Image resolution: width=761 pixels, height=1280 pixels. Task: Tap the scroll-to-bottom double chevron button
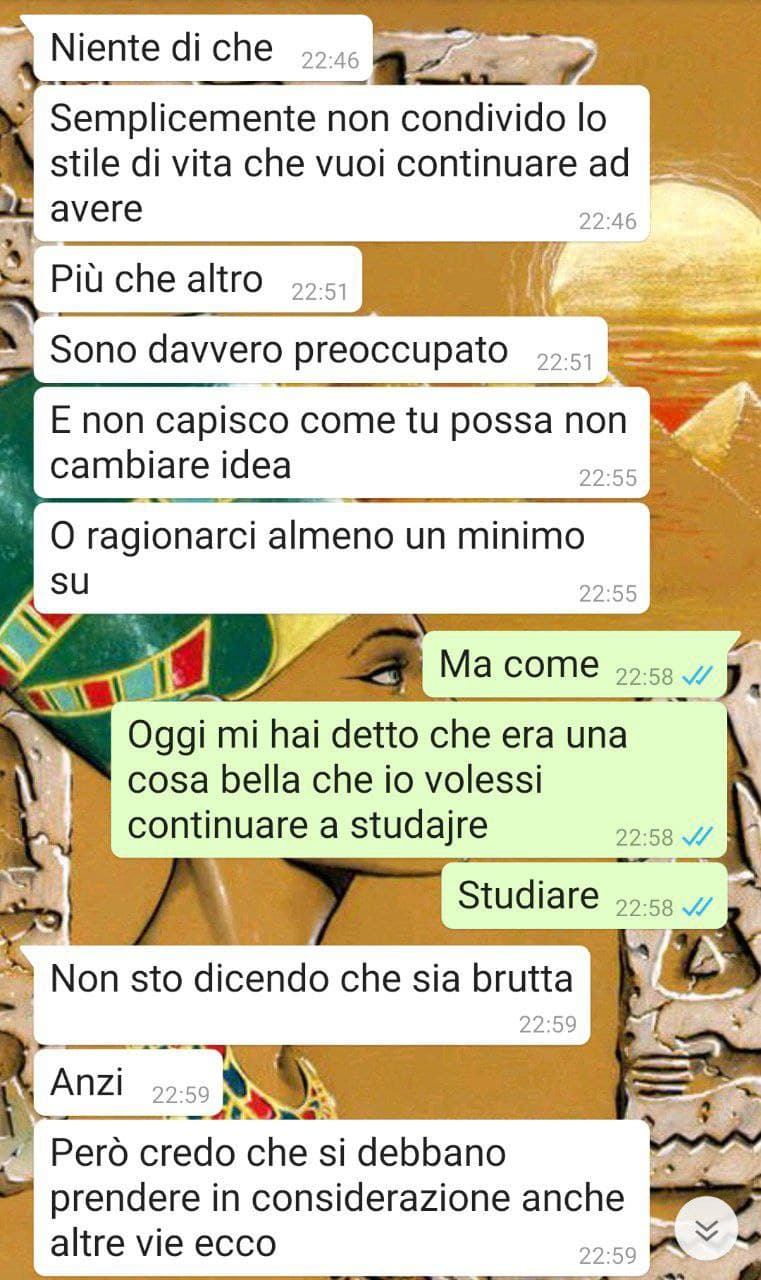(x=706, y=1229)
